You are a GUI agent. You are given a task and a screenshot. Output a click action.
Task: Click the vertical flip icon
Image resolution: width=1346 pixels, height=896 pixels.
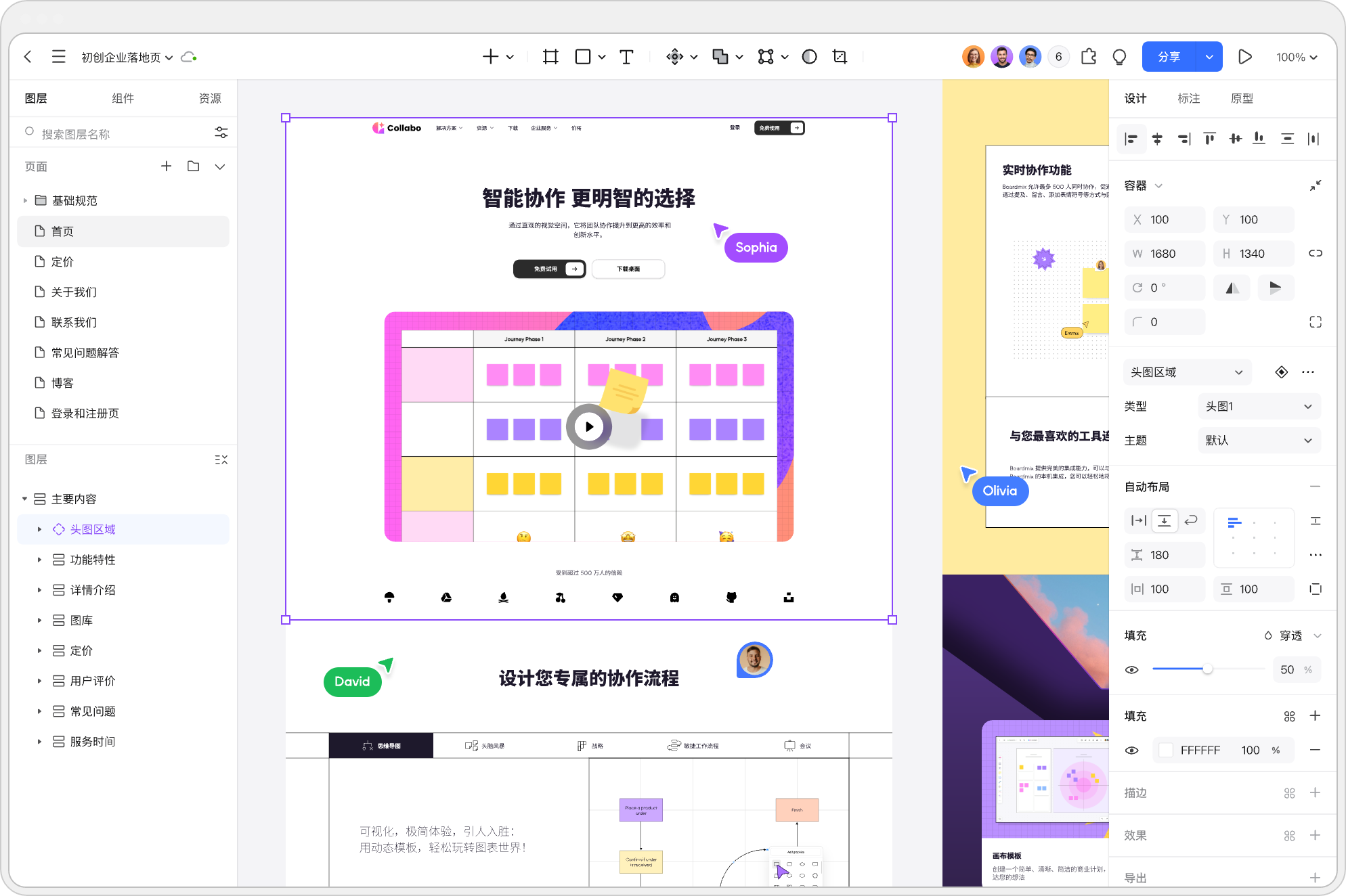(x=1276, y=288)
